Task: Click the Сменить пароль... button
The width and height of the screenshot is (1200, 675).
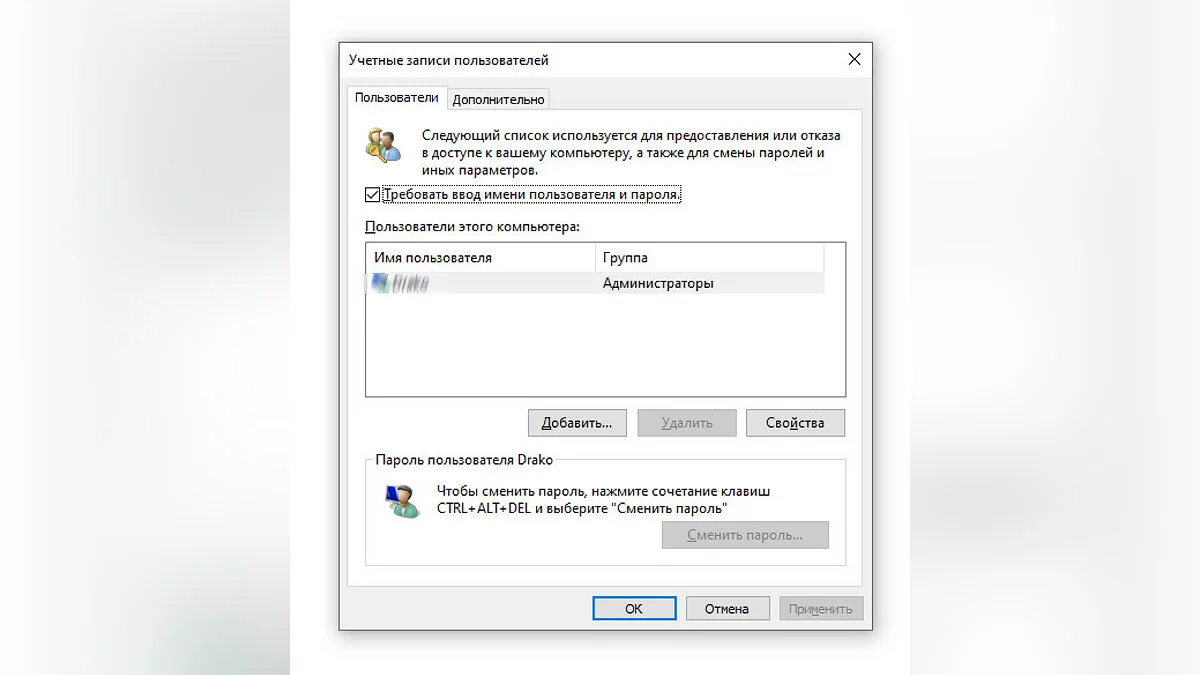Action: (745, 535)
